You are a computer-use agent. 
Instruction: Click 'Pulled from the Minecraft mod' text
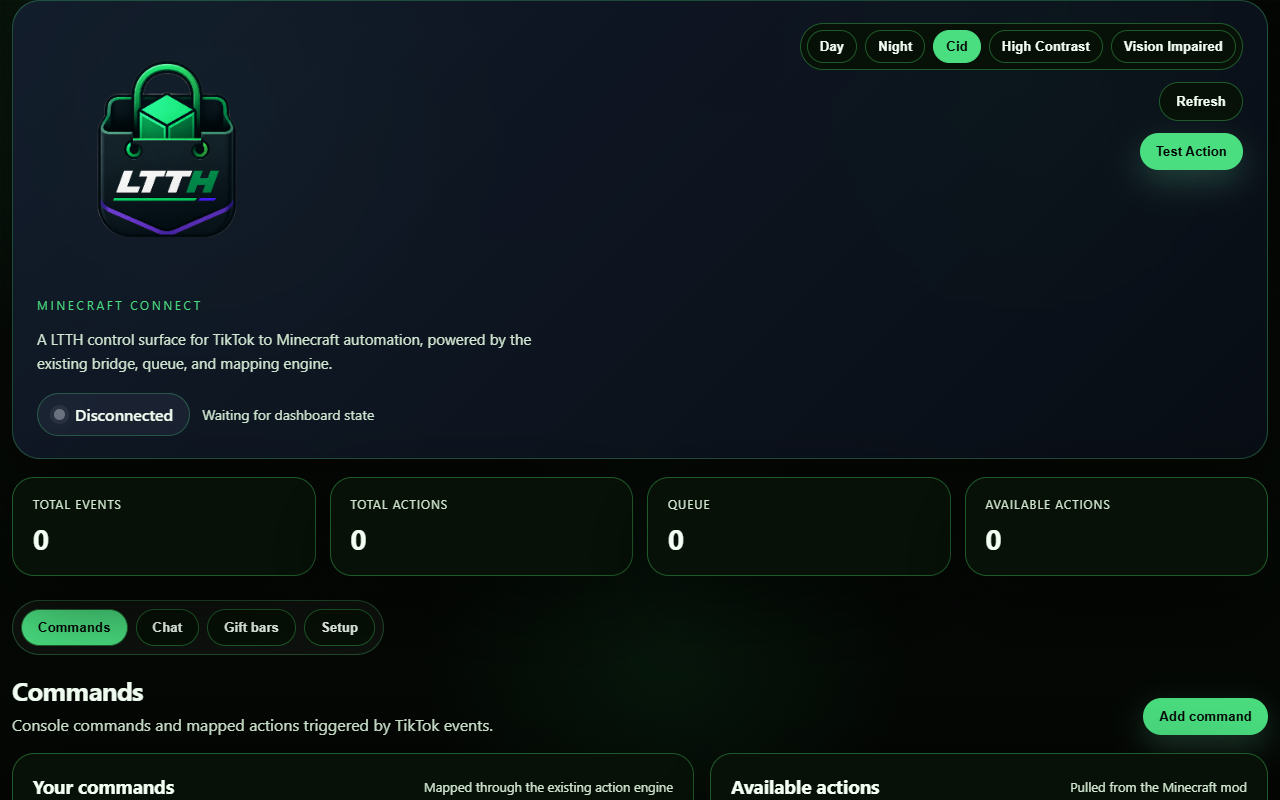[x=1158, y=788]
